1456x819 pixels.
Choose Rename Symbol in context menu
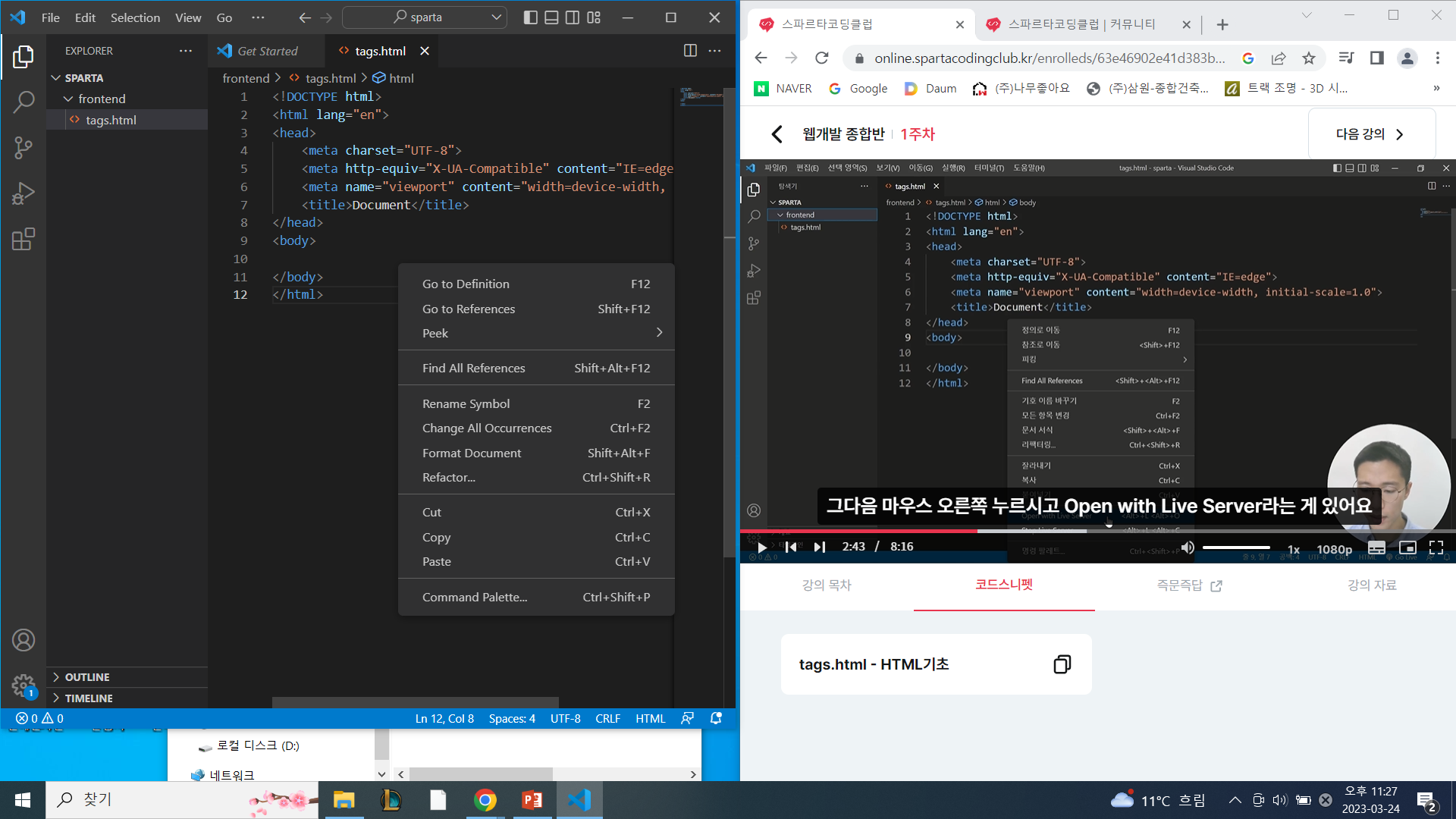point(536,403)
